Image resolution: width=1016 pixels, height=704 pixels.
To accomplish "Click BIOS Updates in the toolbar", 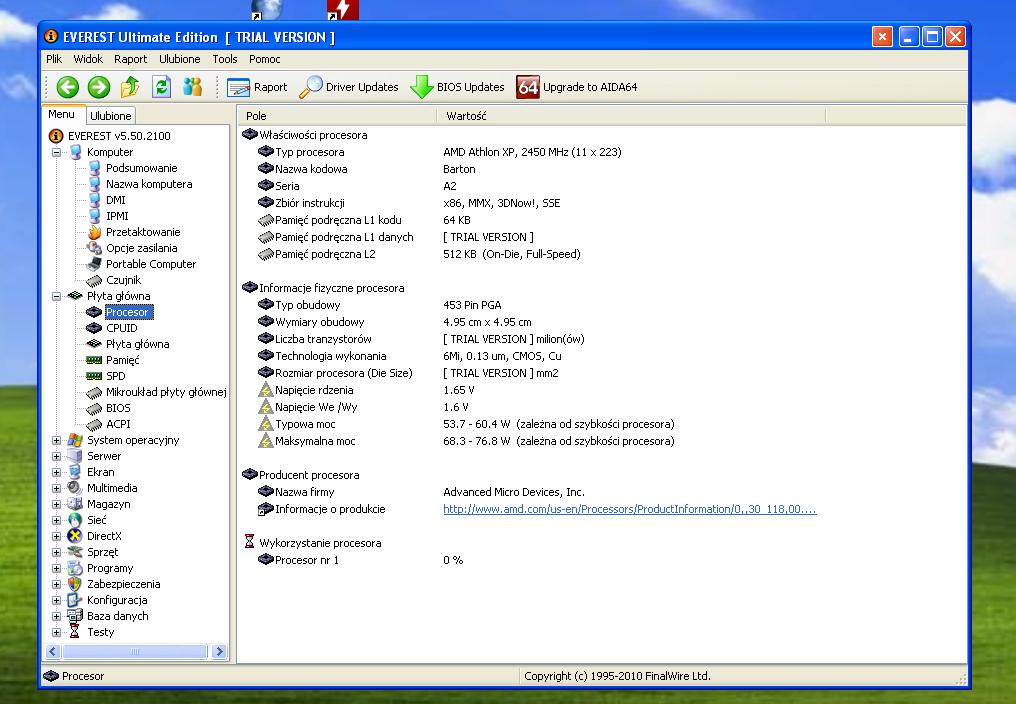I will 457,87.
